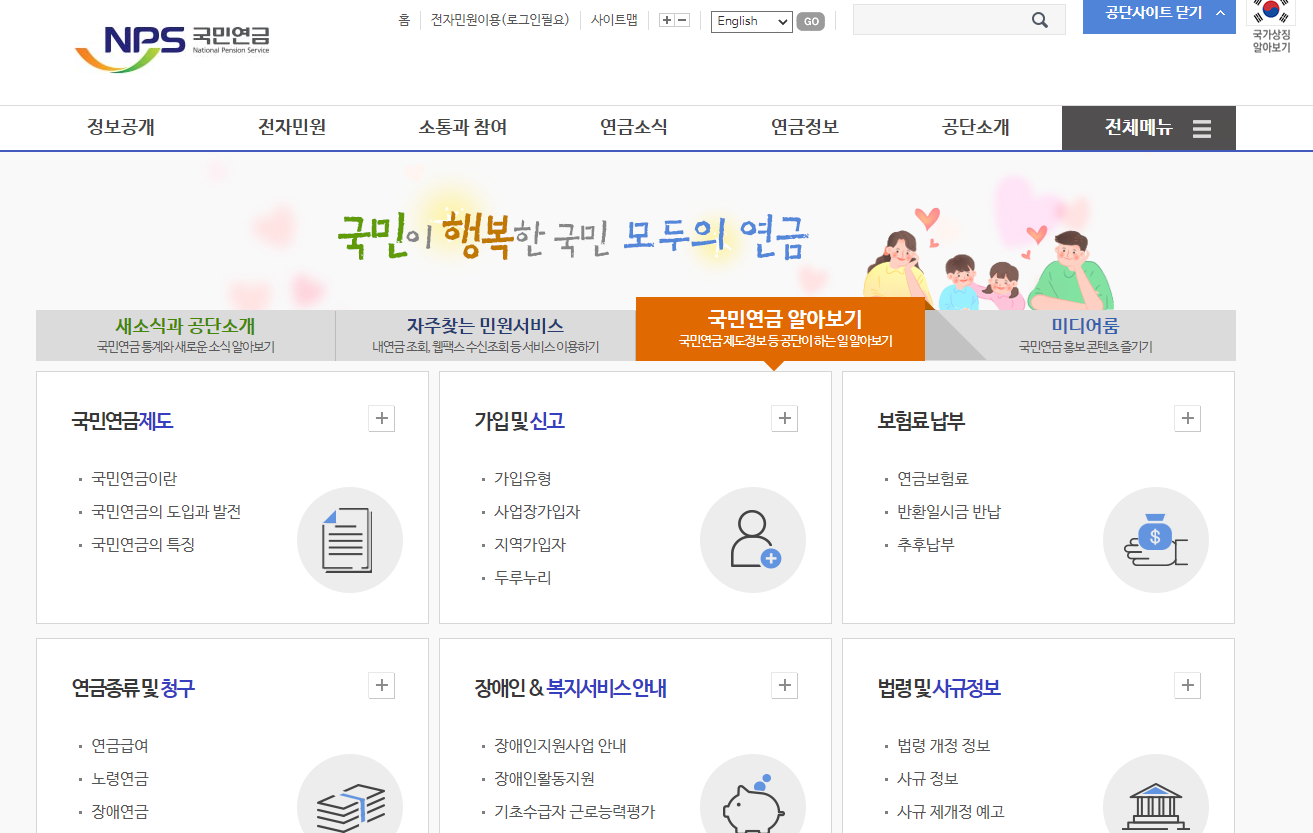Expand 법령 및 사규정보 card with plus button

[1187, 685]
